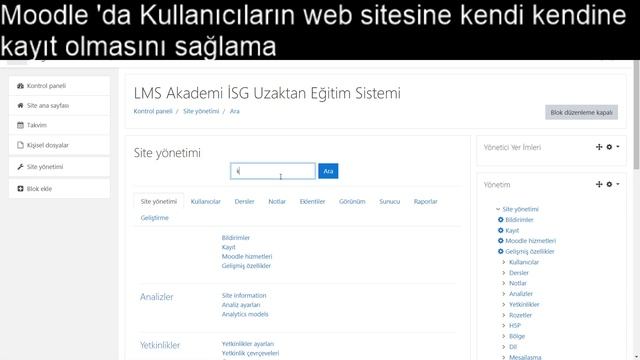This screenshot has height=360, width=640.
Task: Click the Kişisel dosyalar file icon
Action: click(20, 145)
